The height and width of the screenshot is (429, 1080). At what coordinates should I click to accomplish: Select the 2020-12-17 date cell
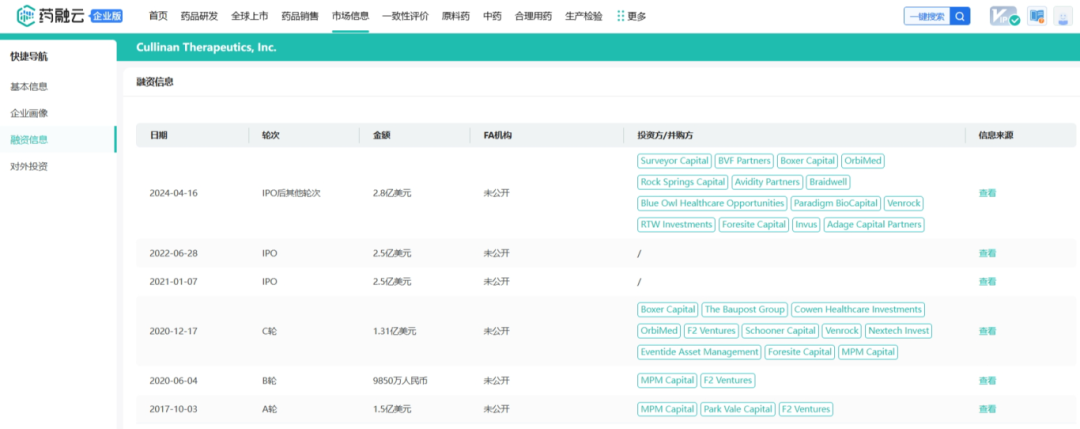pos(174,331)
